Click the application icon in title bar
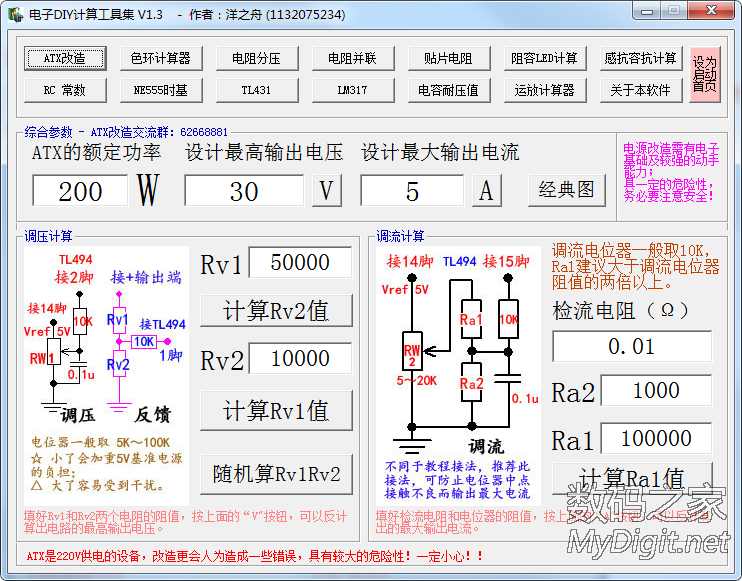742x581 pixels. 16,15
